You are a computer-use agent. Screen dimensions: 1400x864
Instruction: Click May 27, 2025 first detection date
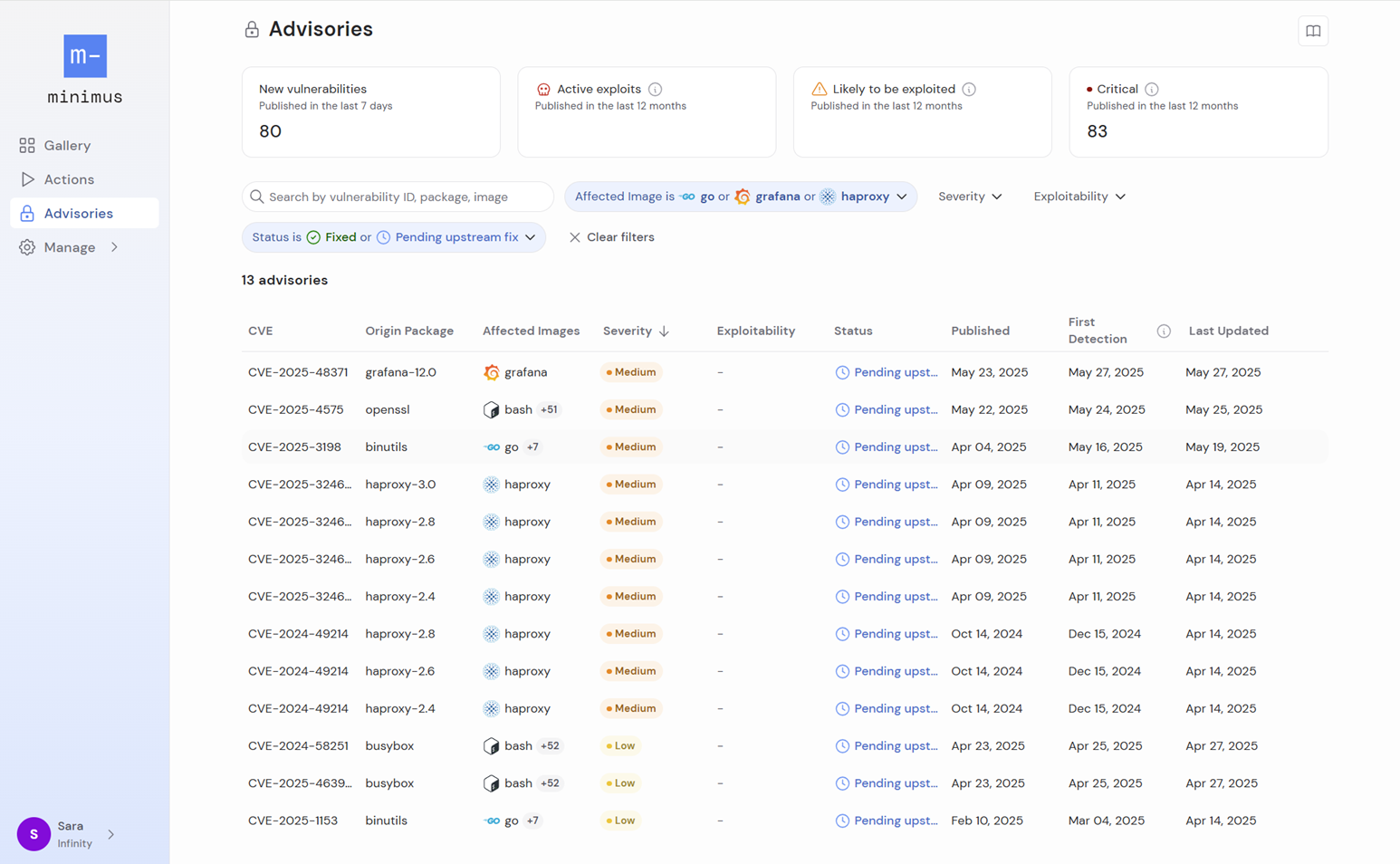coord(1106,372)
